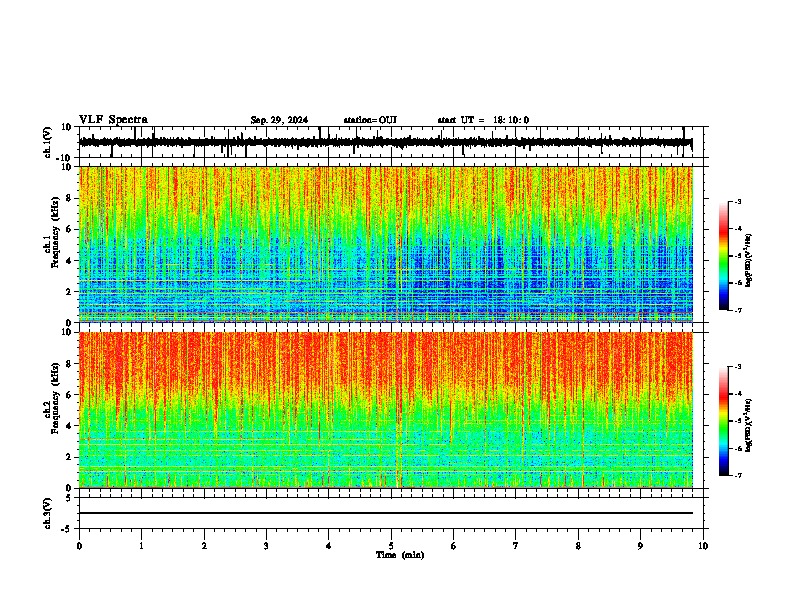The width and height of the screenshot is (792, 612).
Task: Click tick label "5" on the Time axis
Action: pos(391,546)
